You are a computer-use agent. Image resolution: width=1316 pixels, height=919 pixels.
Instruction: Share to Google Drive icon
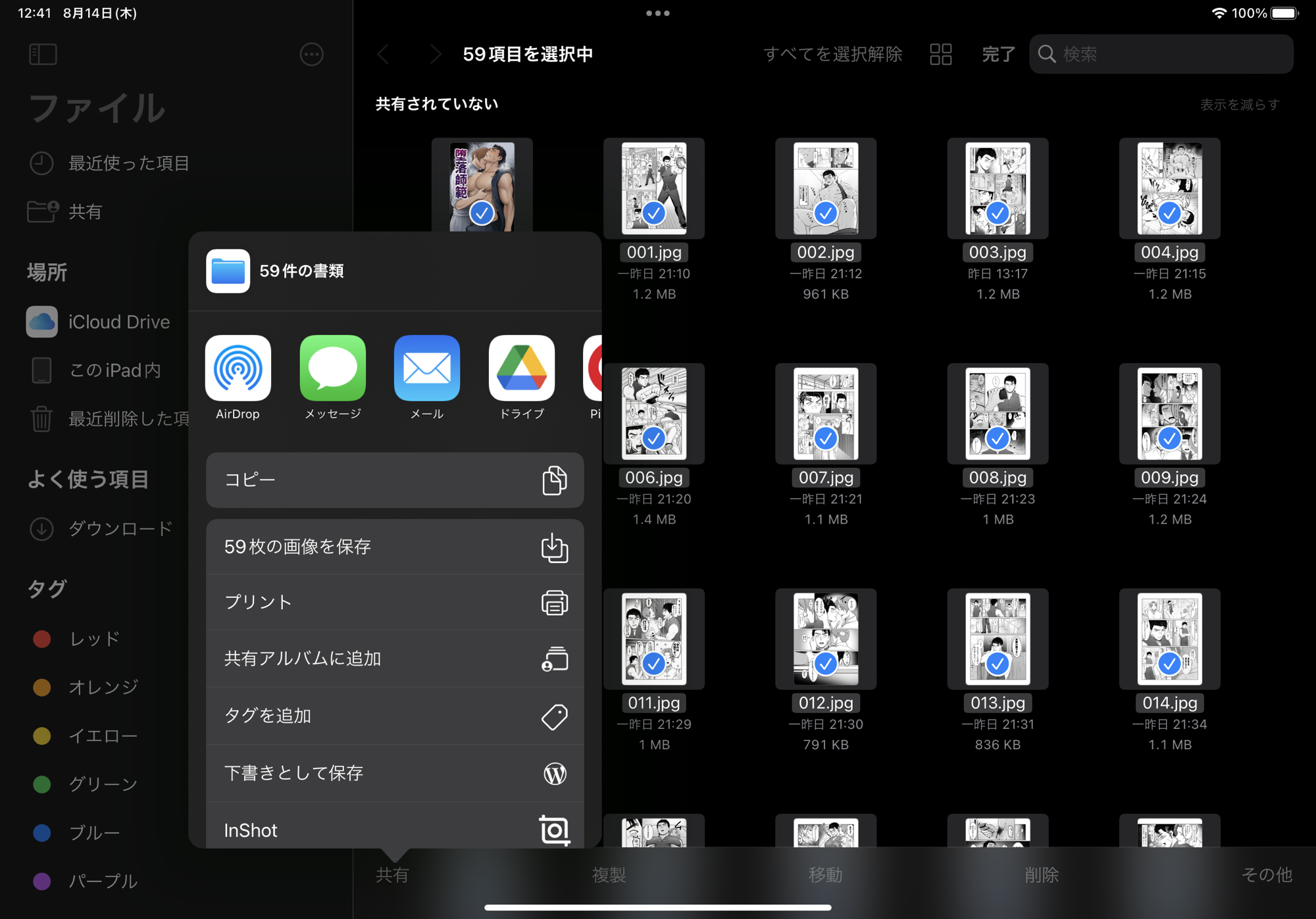[x=522, y=368]
